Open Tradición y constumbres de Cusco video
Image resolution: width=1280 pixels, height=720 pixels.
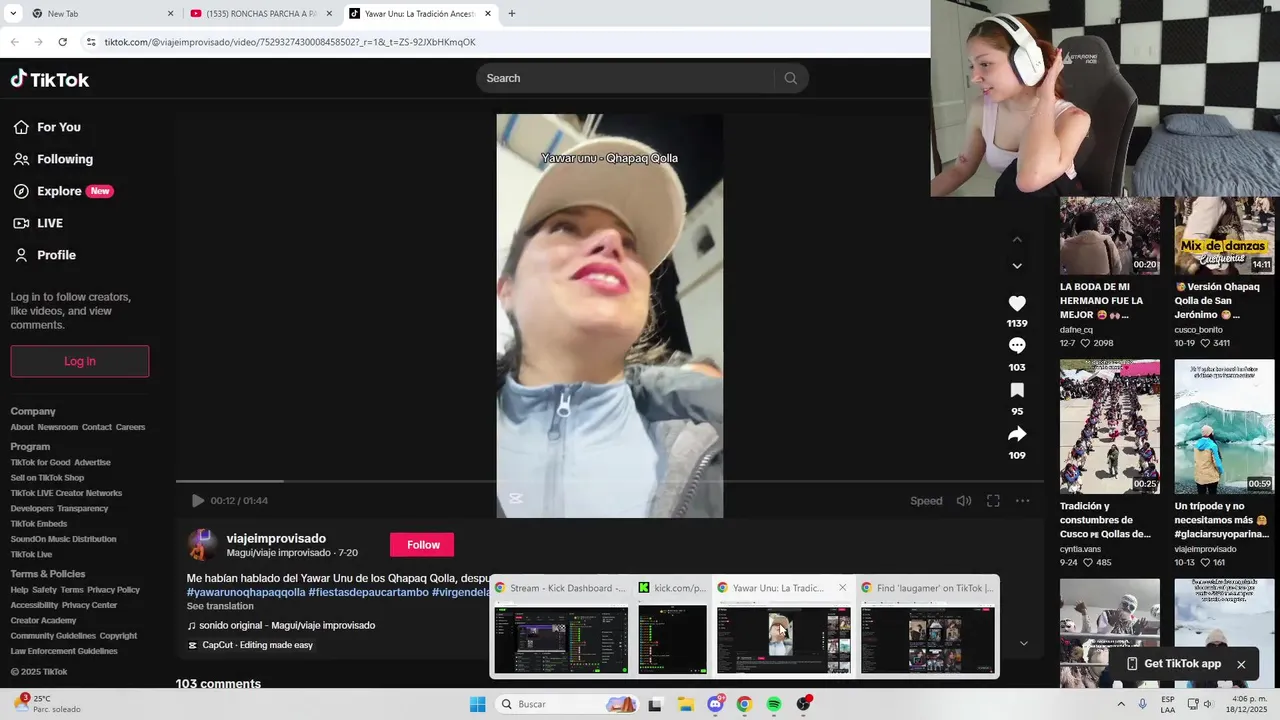1110,426
